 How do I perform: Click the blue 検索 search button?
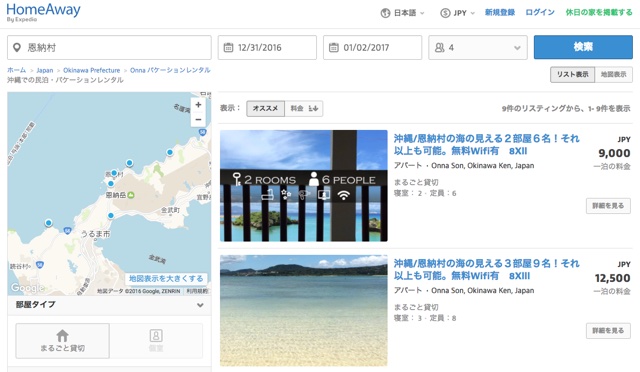pyautogui.click(x=583, y=47)
